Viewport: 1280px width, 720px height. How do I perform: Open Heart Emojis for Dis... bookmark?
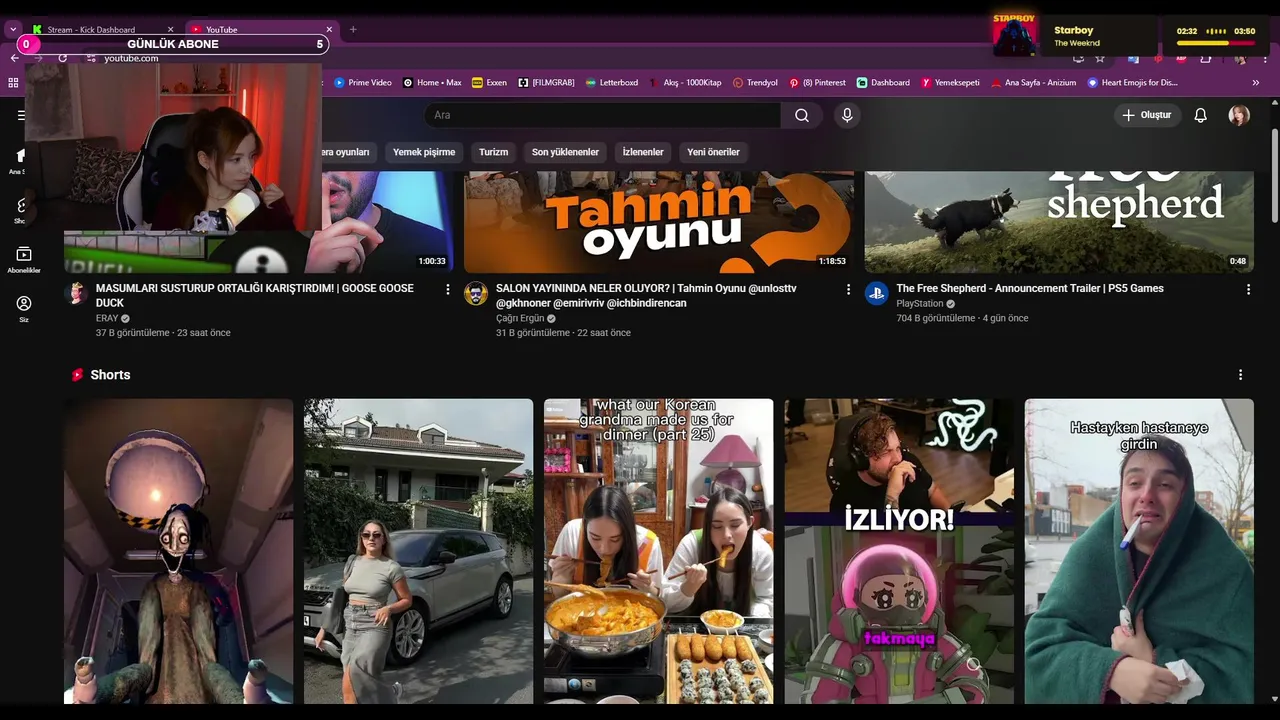coord(1132,83)
